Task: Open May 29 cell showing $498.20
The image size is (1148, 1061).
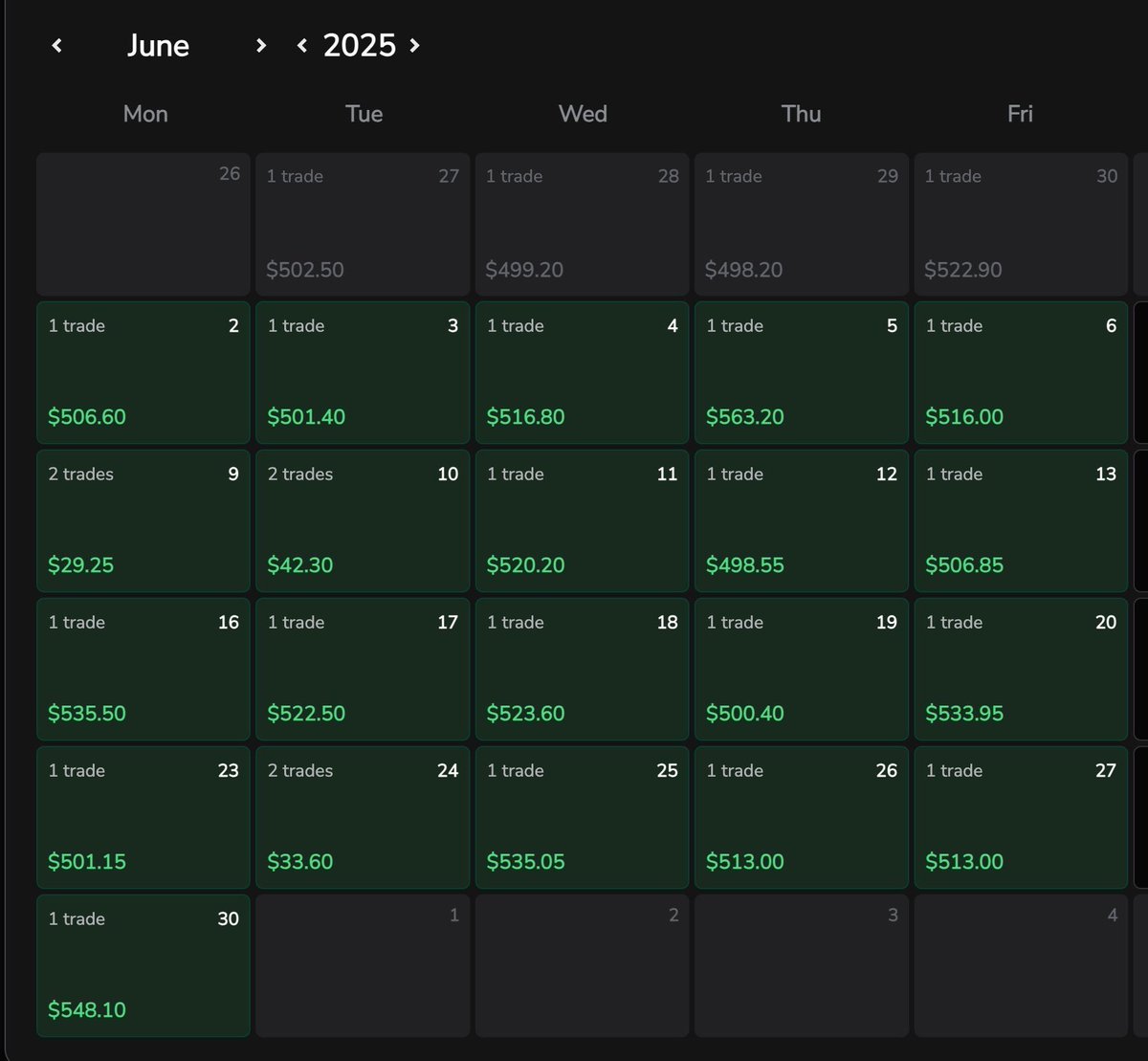Action: click(802, 225)
